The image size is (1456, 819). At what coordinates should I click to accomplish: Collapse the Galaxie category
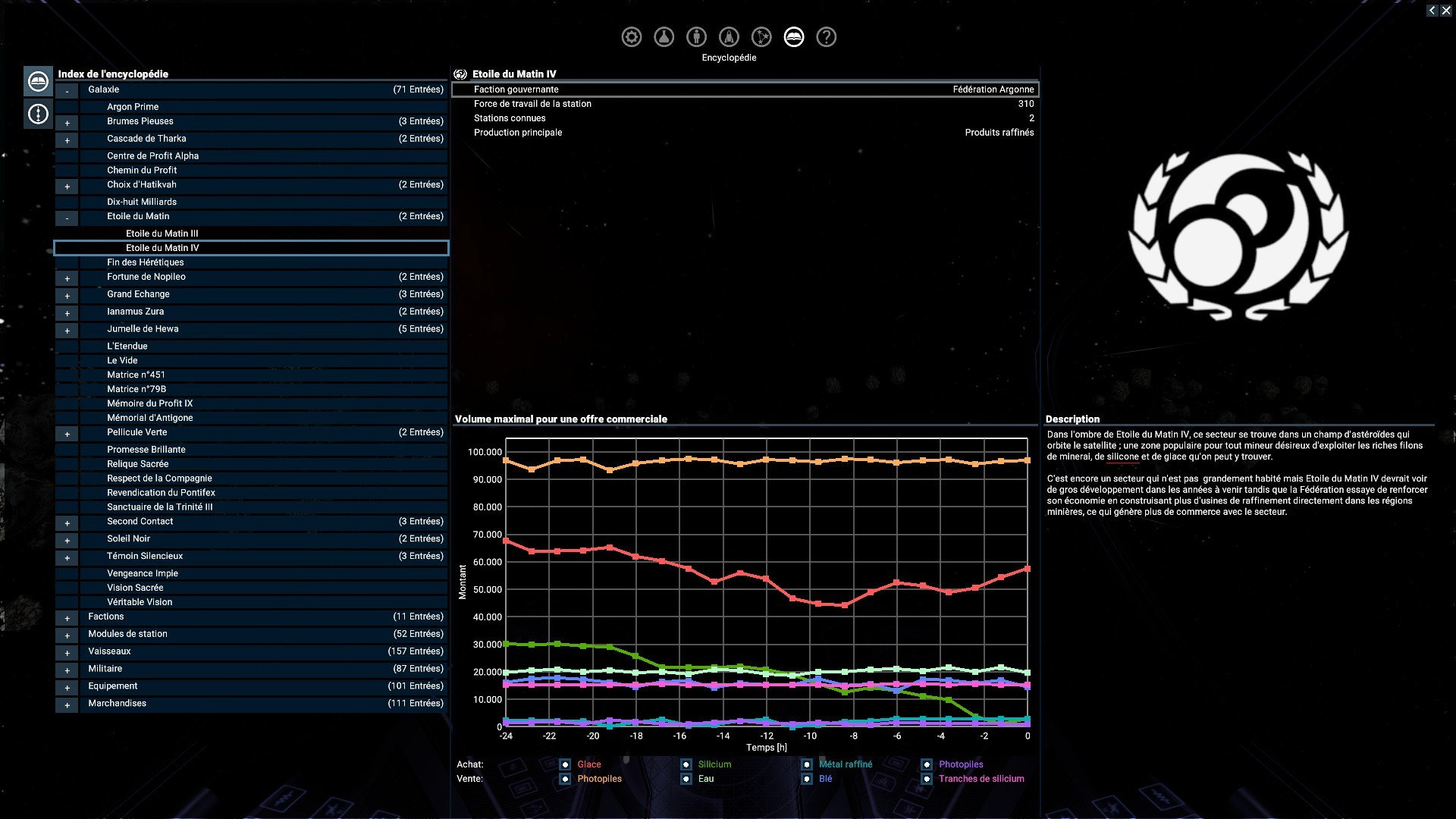(x=67, y=91)
